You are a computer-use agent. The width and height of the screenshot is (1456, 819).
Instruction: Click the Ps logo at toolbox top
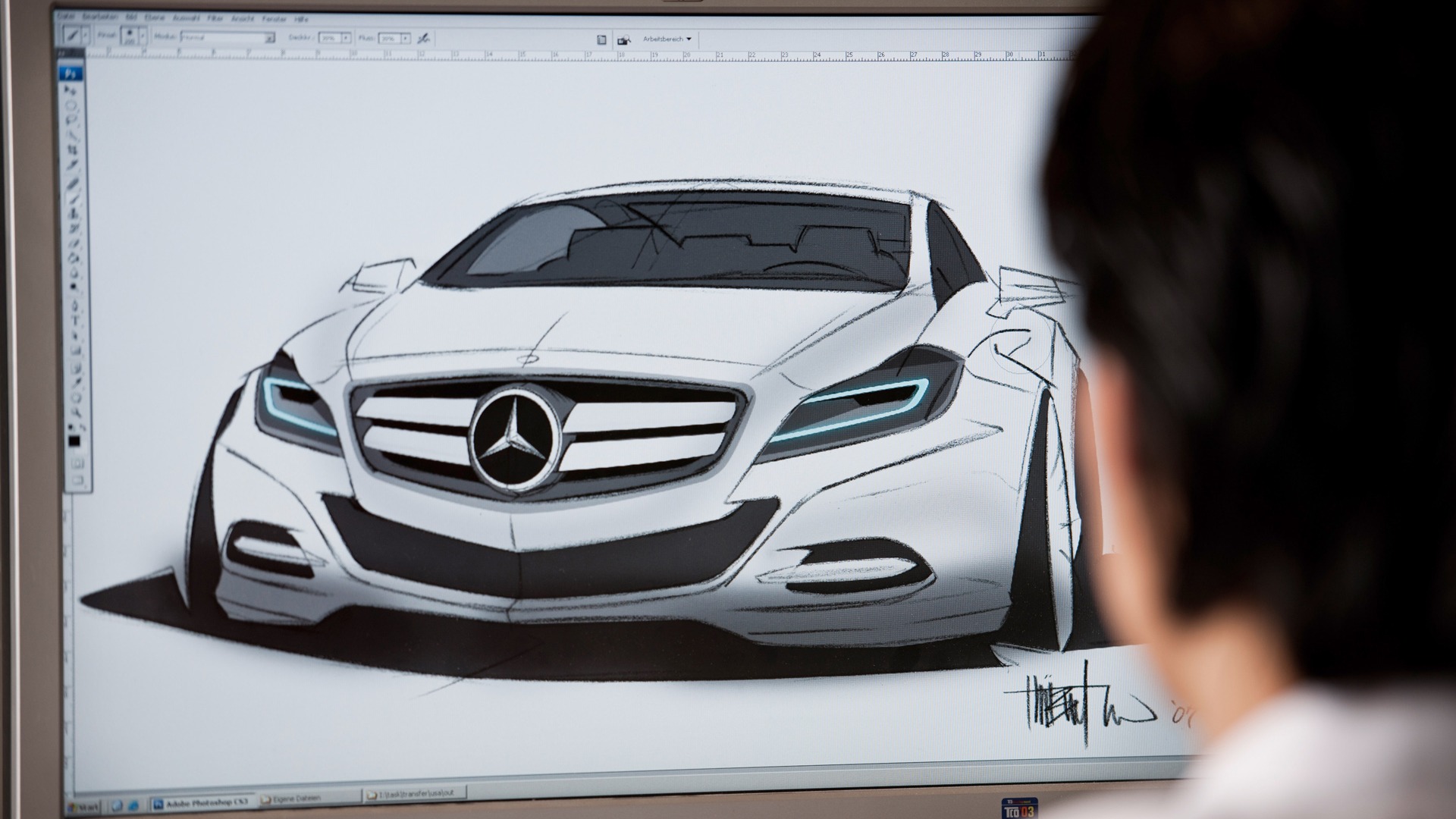click(x=71, y=74)
